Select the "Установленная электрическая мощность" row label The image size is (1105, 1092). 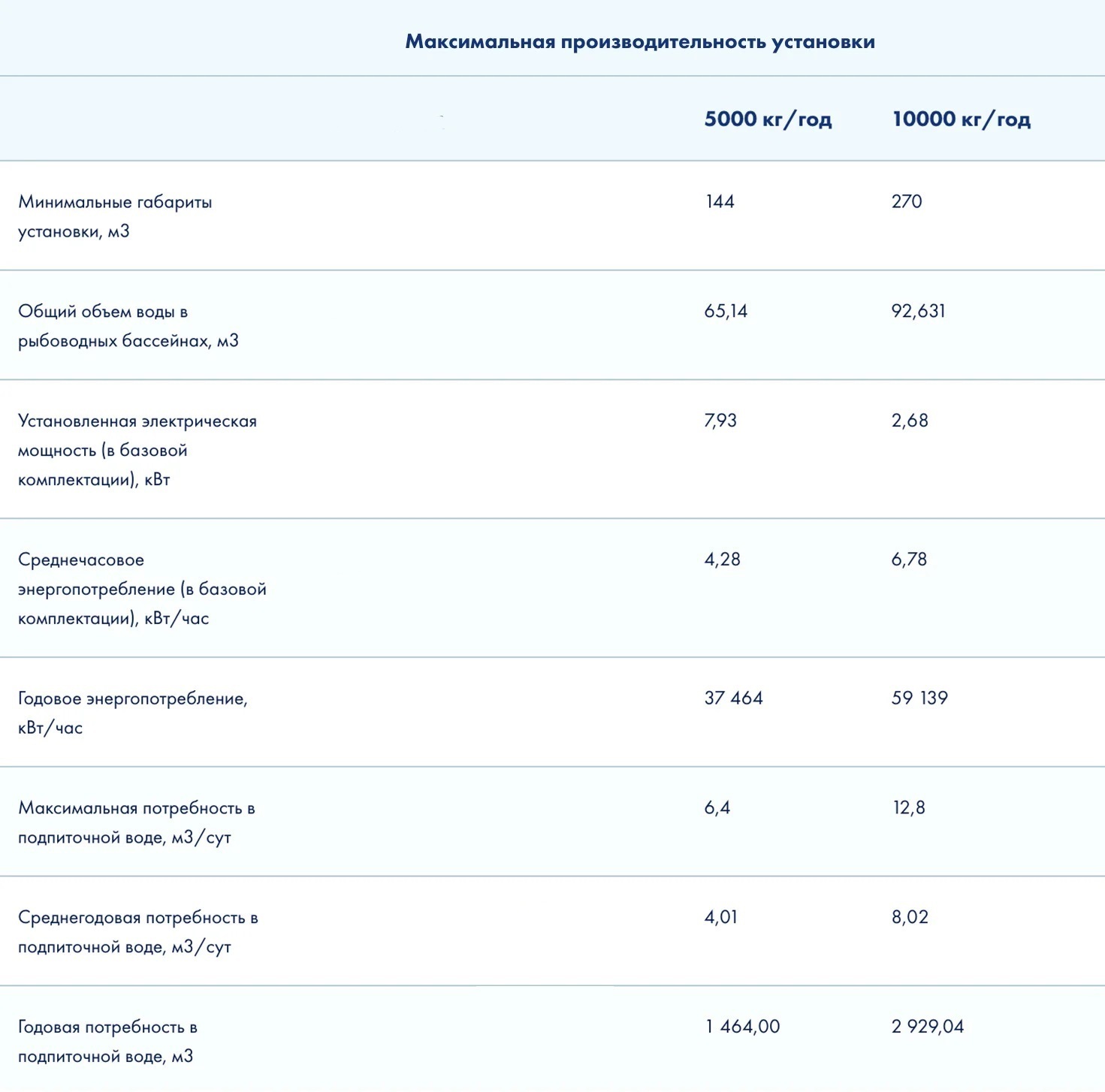coord(137,450)
